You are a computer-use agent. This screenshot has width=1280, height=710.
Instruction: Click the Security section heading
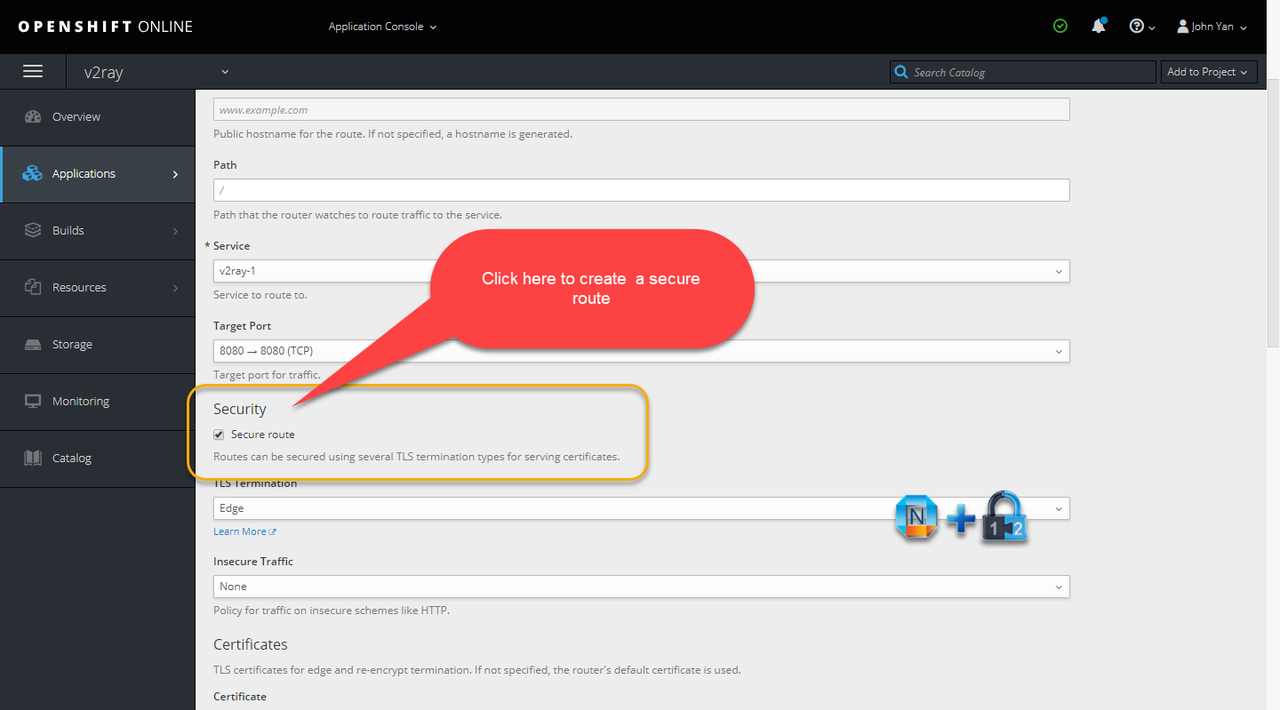pyautogui.click(x=240, y=409)
